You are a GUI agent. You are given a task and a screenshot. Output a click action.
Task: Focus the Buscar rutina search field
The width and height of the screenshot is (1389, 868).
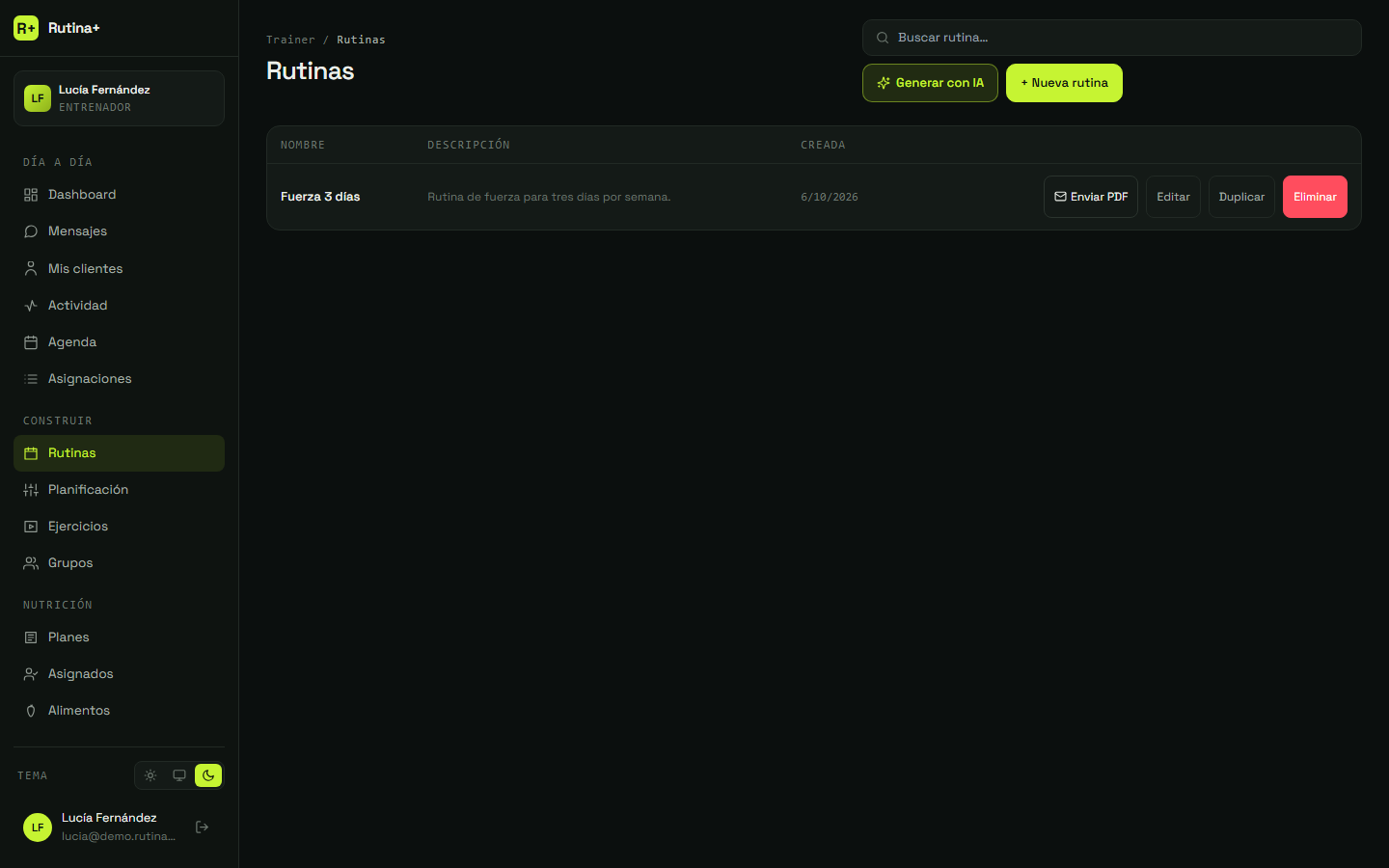(x=1112, y=38)
